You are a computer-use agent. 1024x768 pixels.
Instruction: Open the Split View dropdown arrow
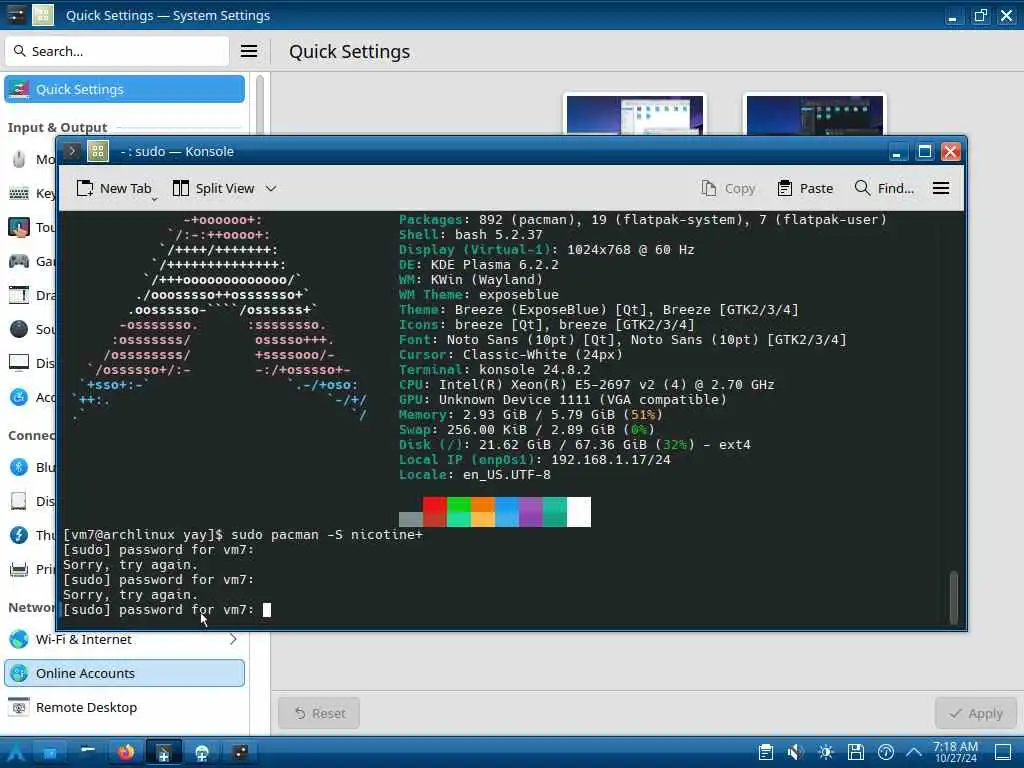pyautogui.click(x=271, y=189)
